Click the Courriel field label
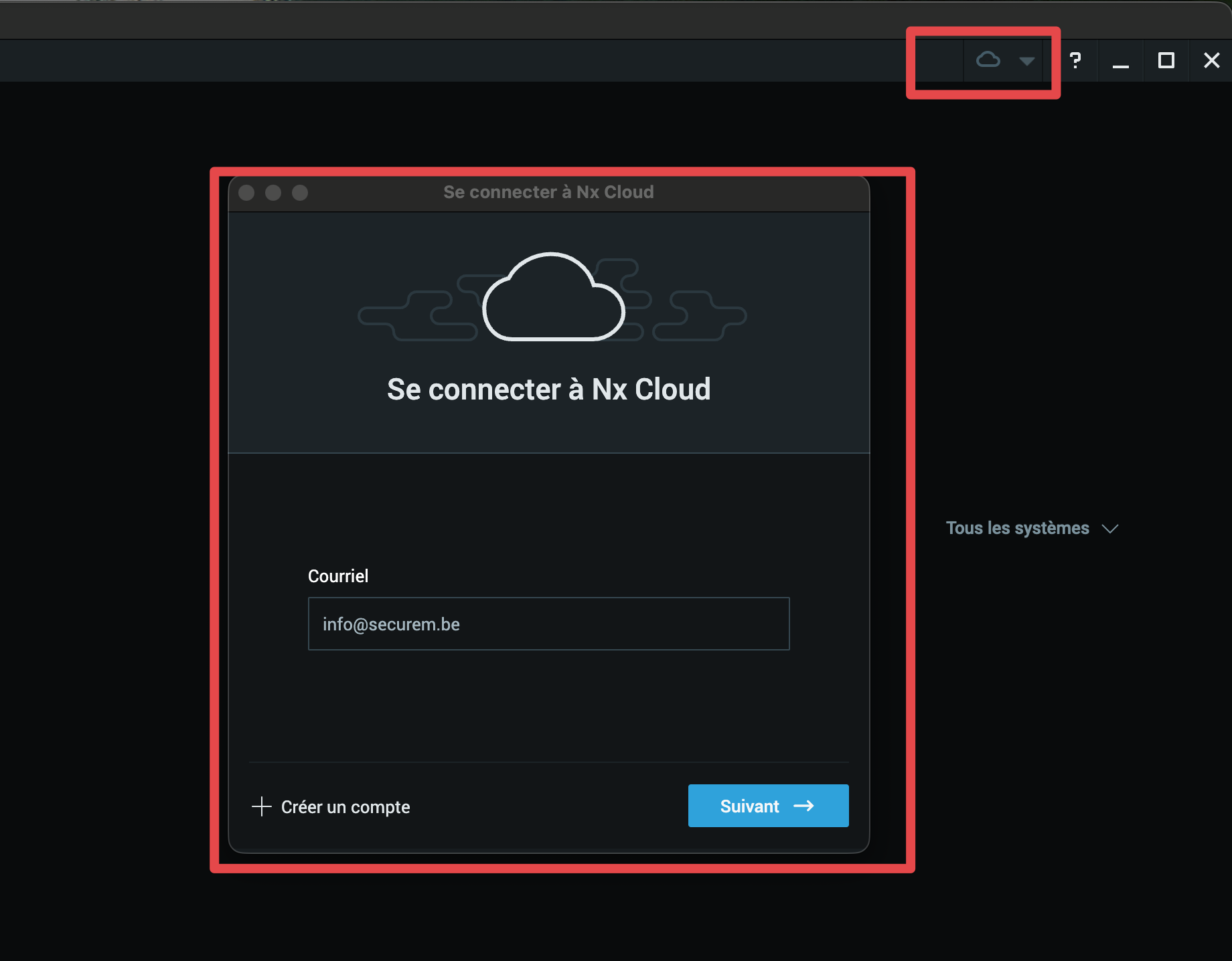 [x=338, y=576]
